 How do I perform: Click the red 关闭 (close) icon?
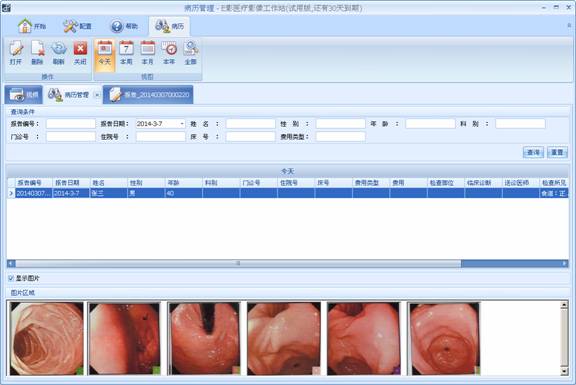pos(80,53)
